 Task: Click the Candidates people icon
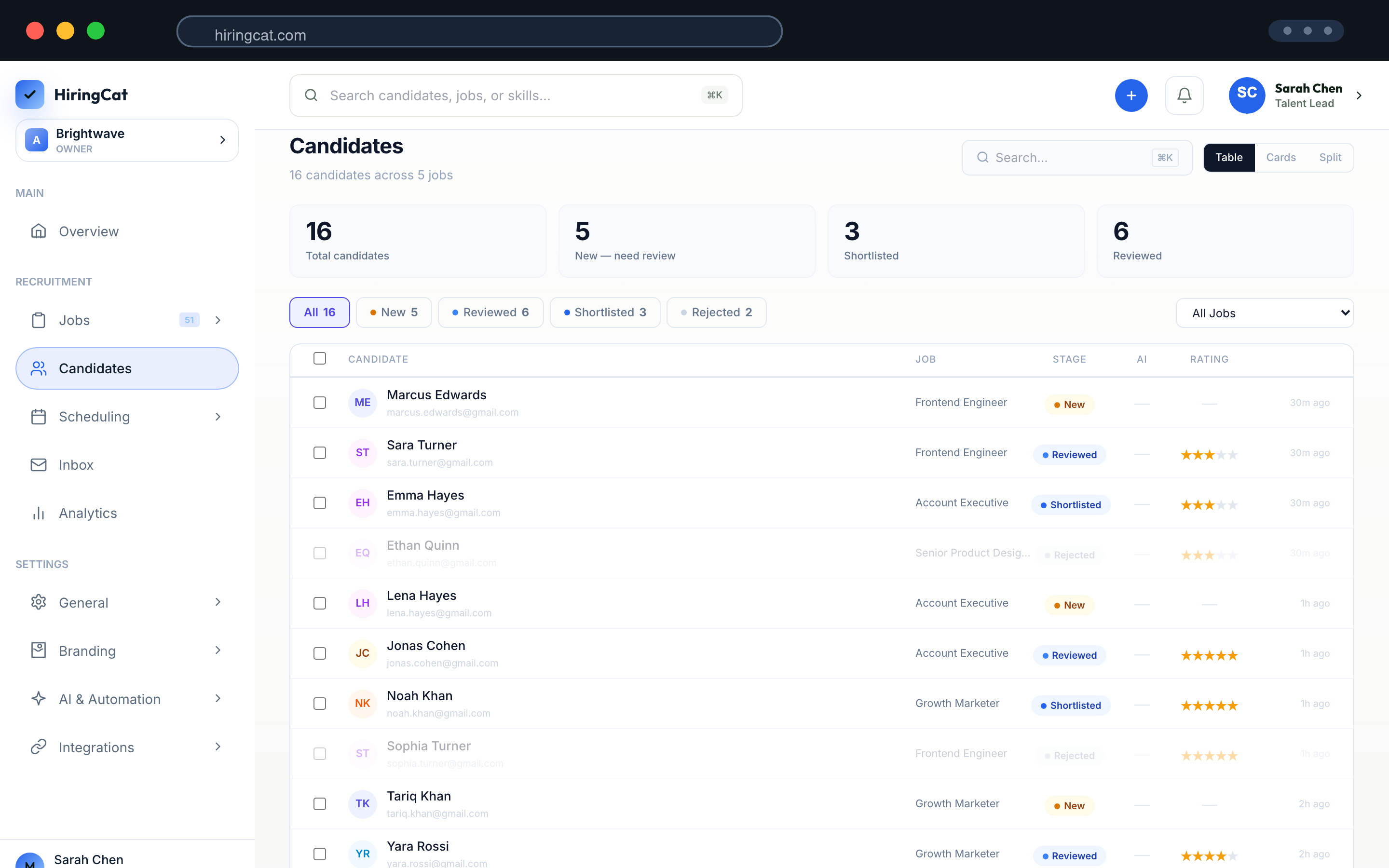pos(39,368)
